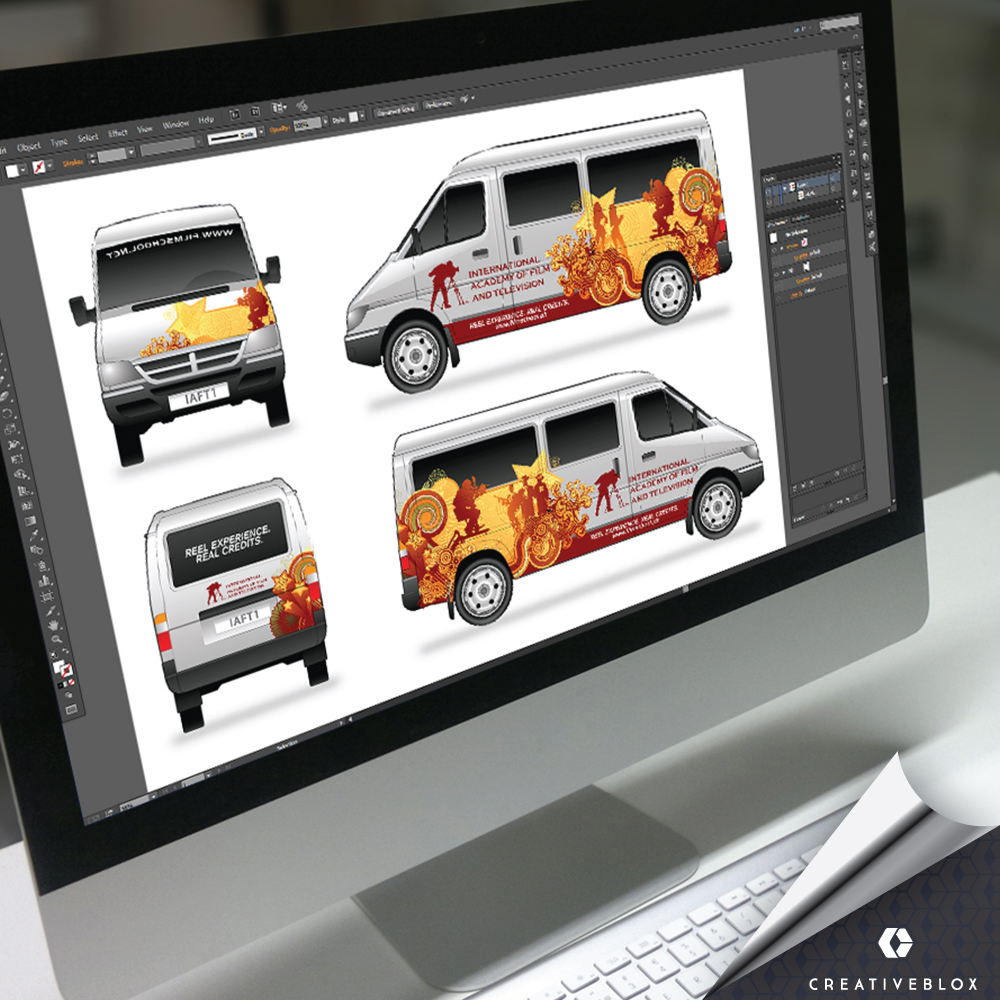Open the graphic Style swatch dropdown

pyautogui.click(x=362, y=115)
